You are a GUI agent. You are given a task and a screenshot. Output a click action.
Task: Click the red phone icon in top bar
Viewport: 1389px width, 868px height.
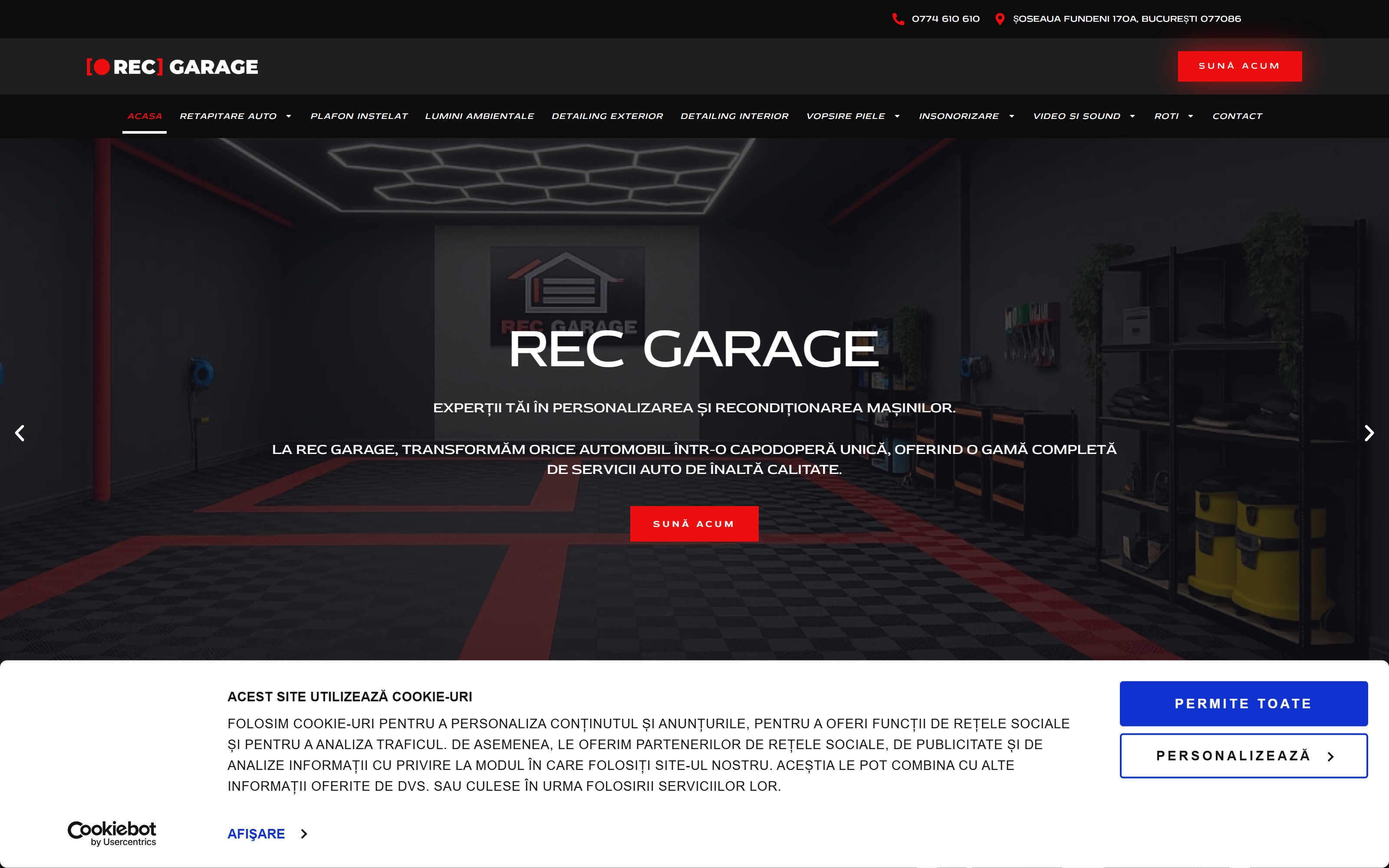click(898, 19)
